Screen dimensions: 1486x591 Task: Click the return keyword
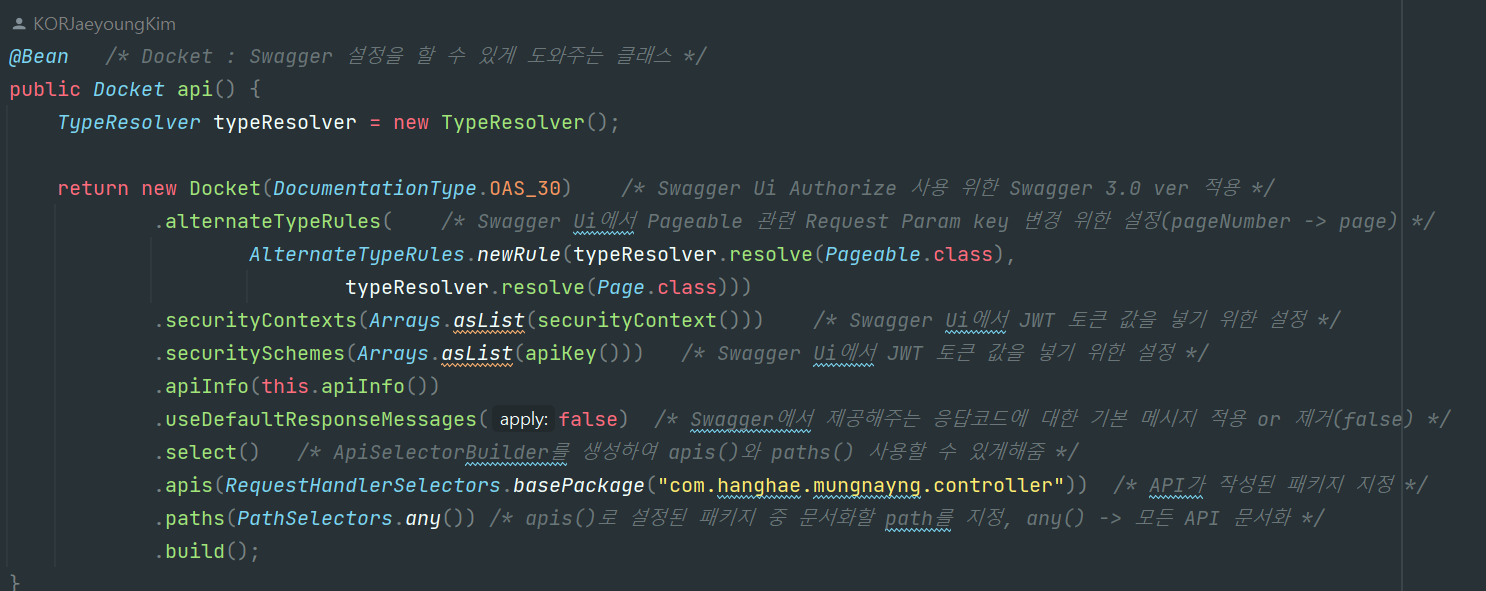(x=93, y=188)
